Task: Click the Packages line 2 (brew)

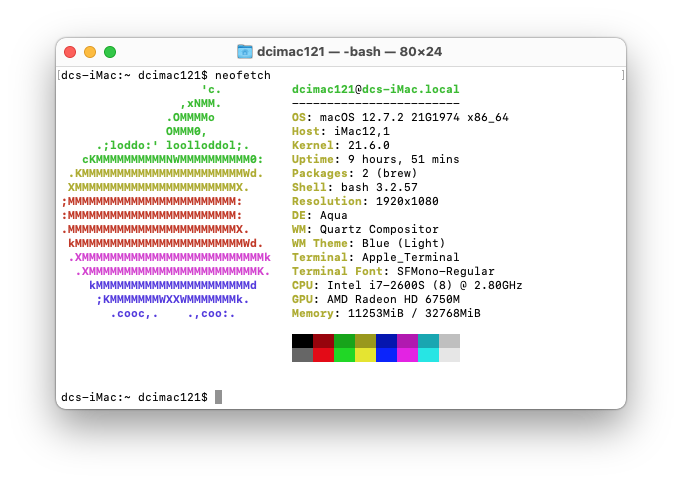Action: [354, 173]
